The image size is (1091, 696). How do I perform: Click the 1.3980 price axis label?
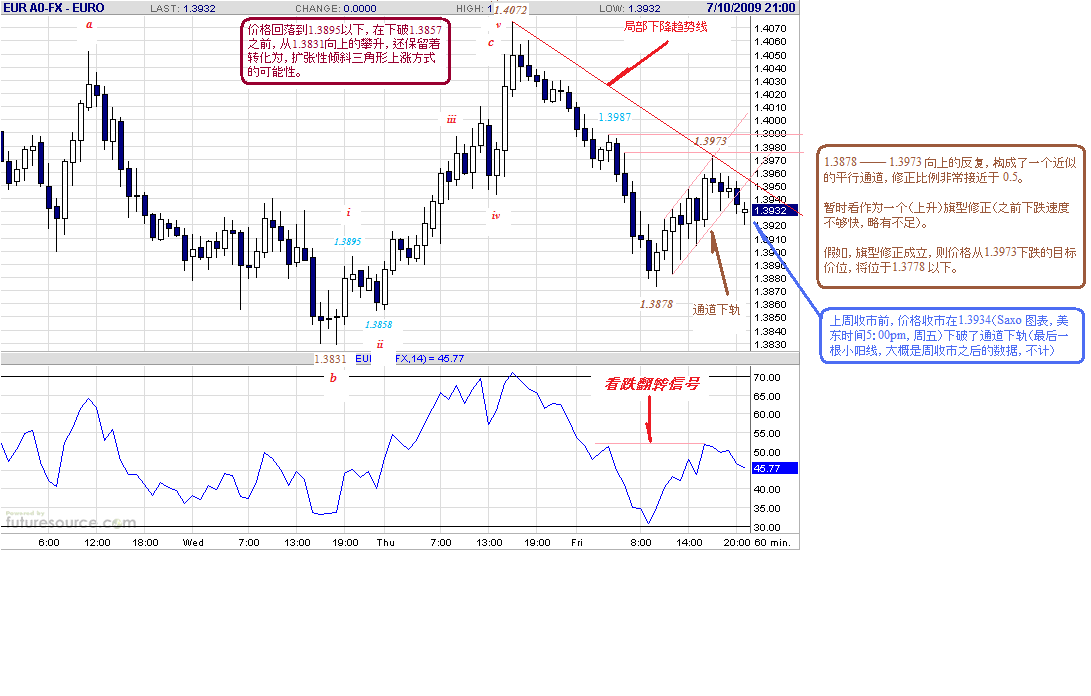(770, 148)
